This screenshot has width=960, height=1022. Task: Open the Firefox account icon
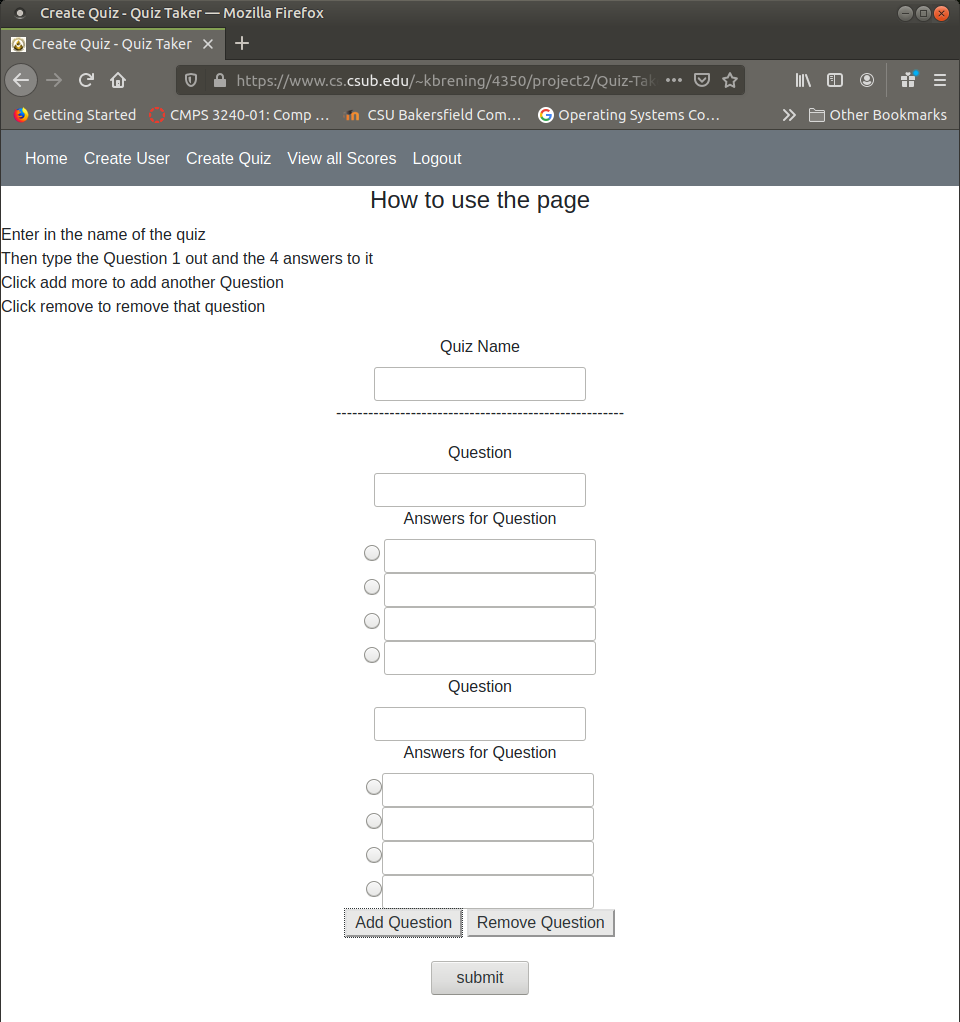click(867, 80)
